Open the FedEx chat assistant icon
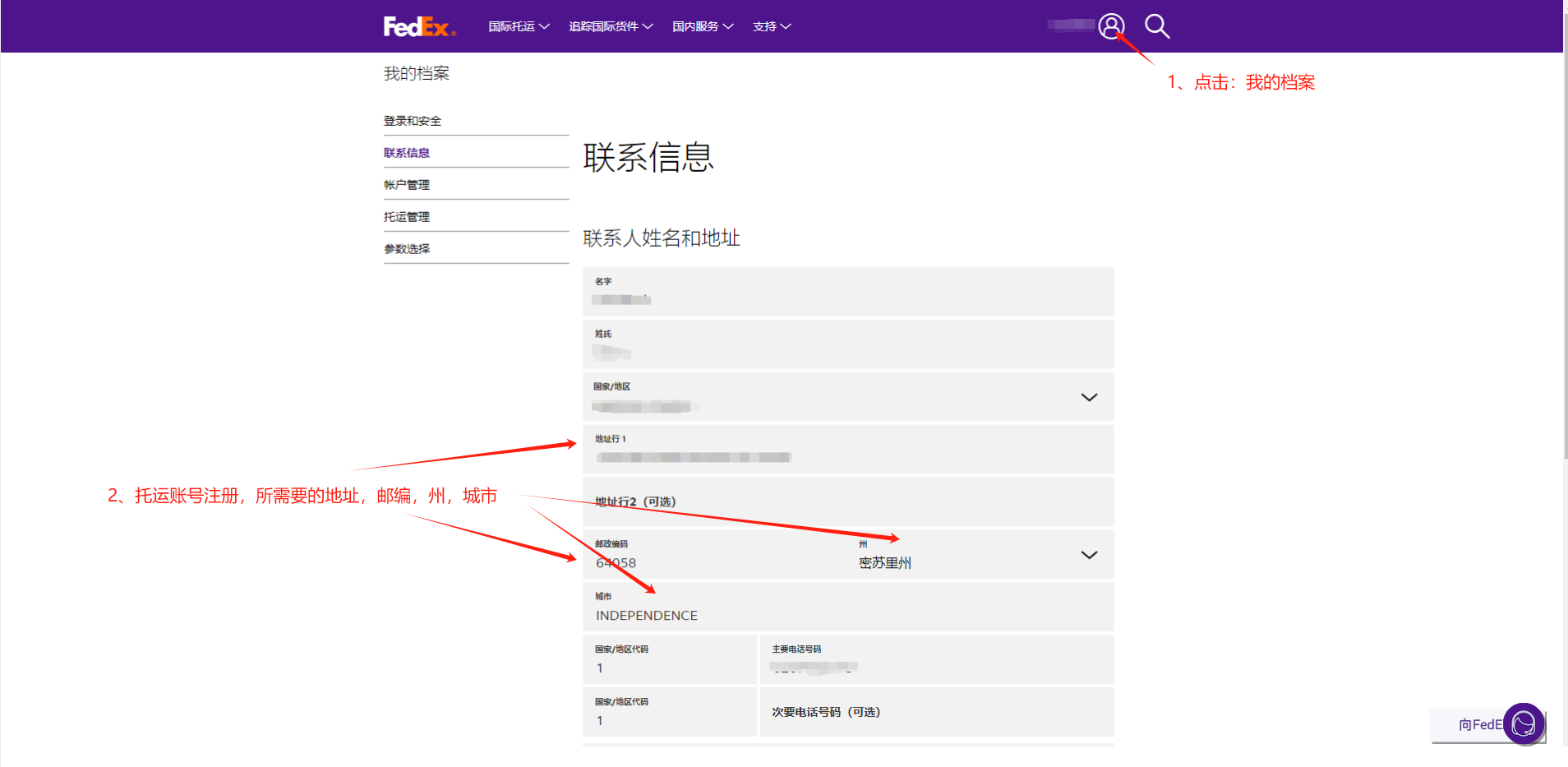 click(1523, 723)
